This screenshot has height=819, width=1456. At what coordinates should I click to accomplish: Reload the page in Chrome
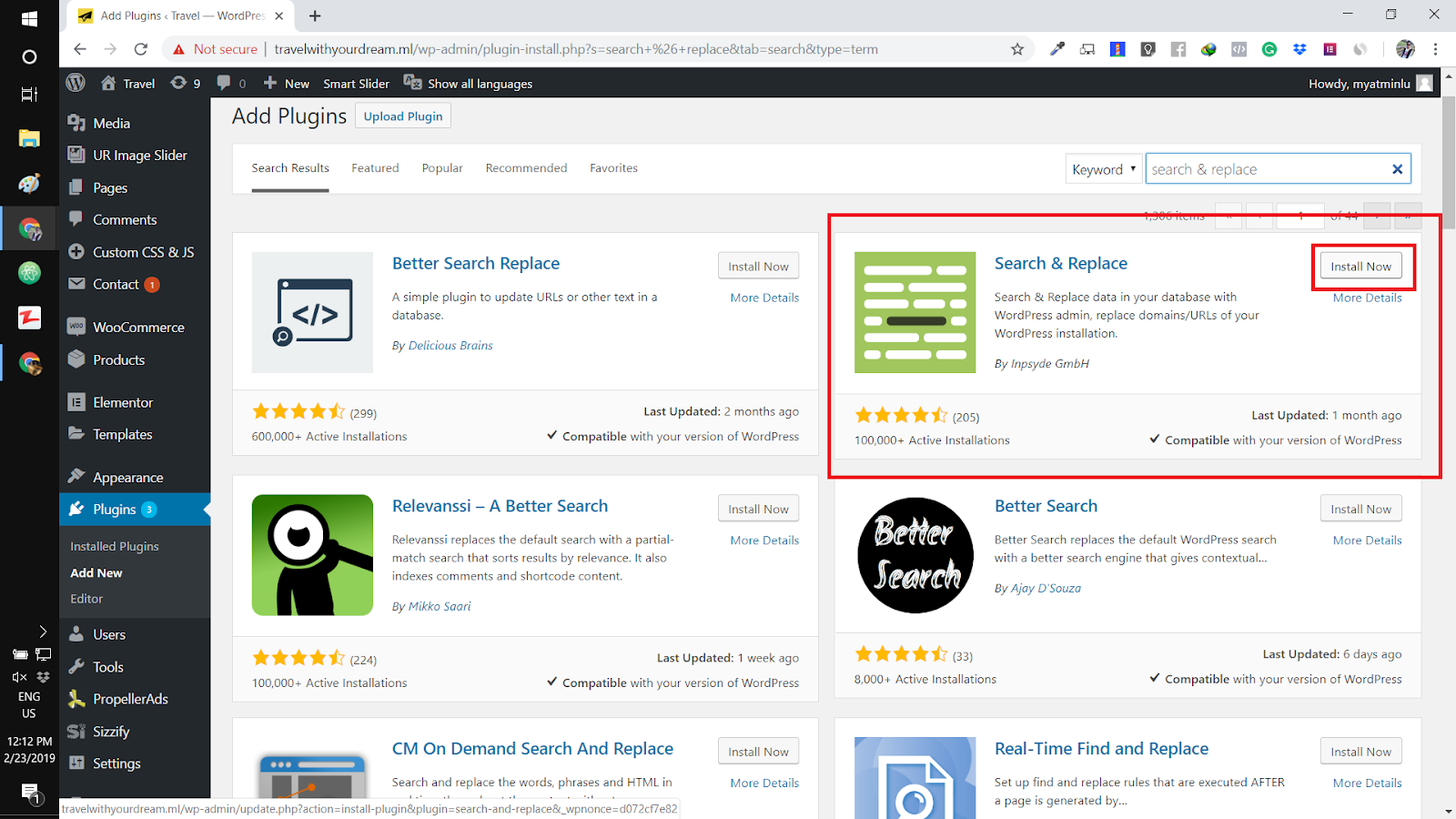[140, 49]
